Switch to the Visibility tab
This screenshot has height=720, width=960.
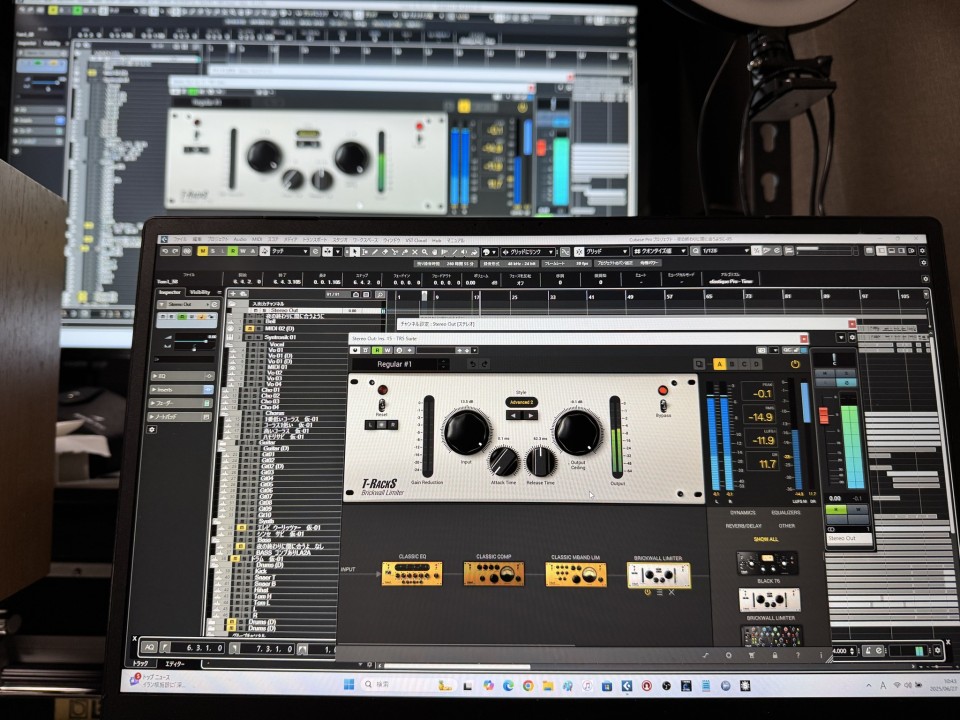click(200, 292)
